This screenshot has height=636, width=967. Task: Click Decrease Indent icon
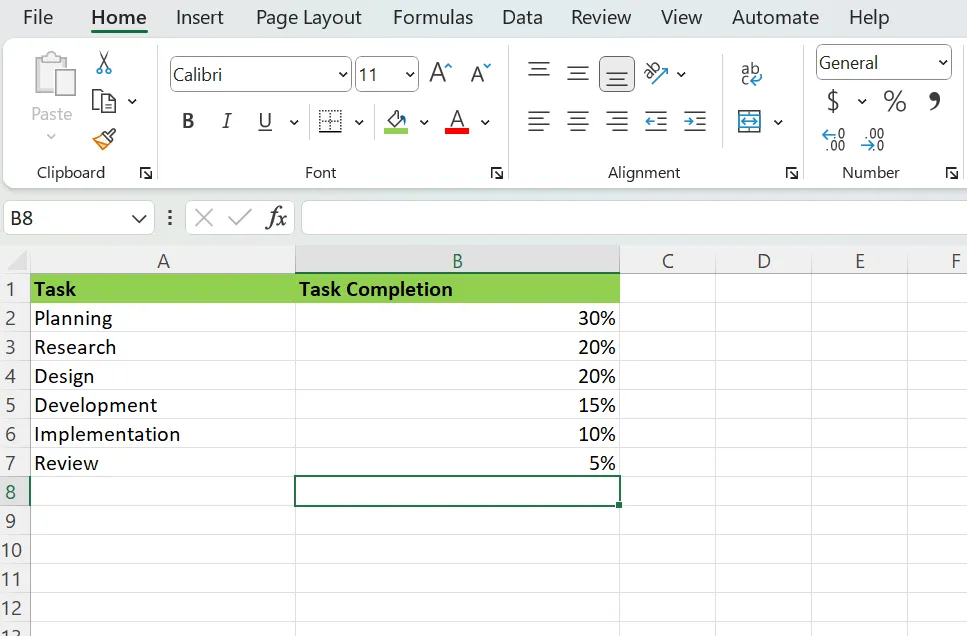pos(656,121)
